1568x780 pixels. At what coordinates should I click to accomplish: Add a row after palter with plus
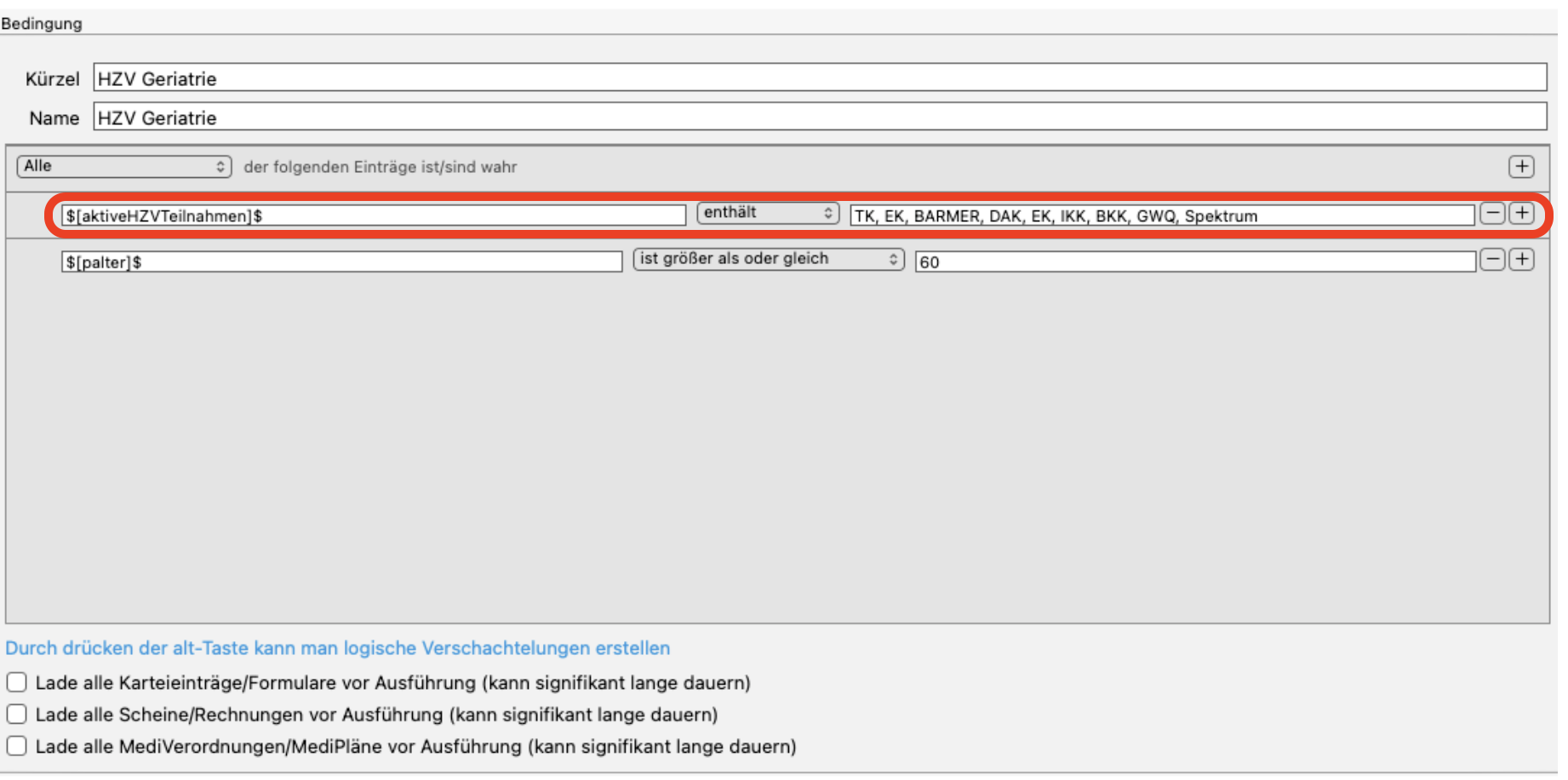tap(1521, 260)
